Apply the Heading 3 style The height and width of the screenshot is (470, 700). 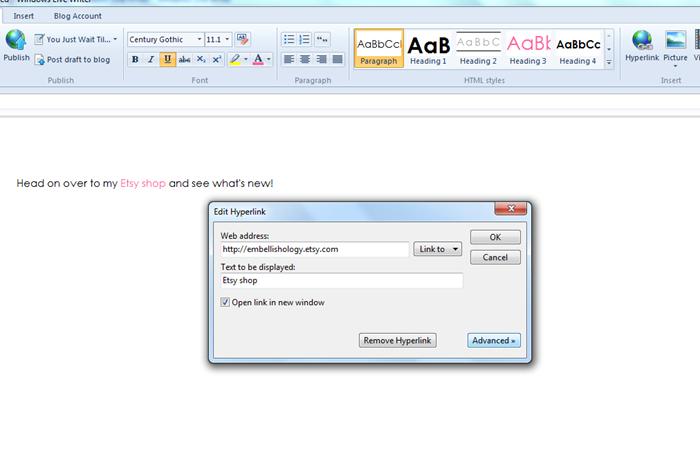tap(528, 48)
